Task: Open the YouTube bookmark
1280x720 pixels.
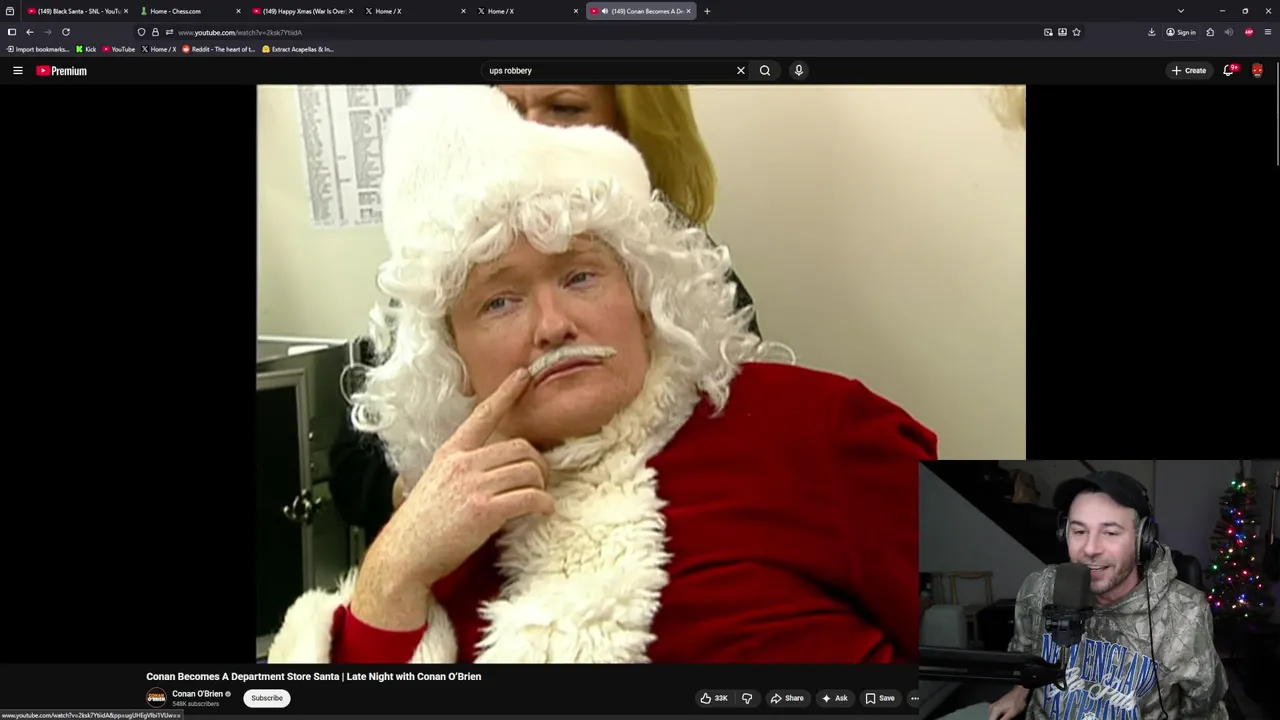Action: (119, 49)
